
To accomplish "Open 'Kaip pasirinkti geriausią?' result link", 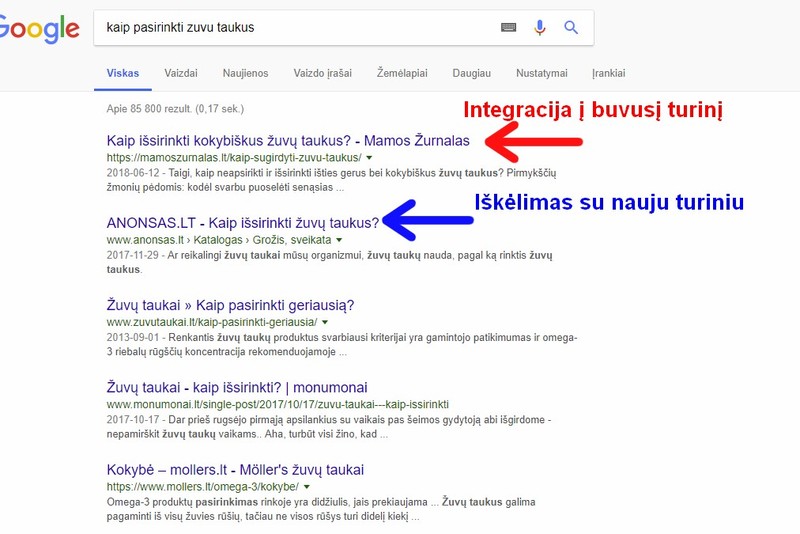I will 230,305.
